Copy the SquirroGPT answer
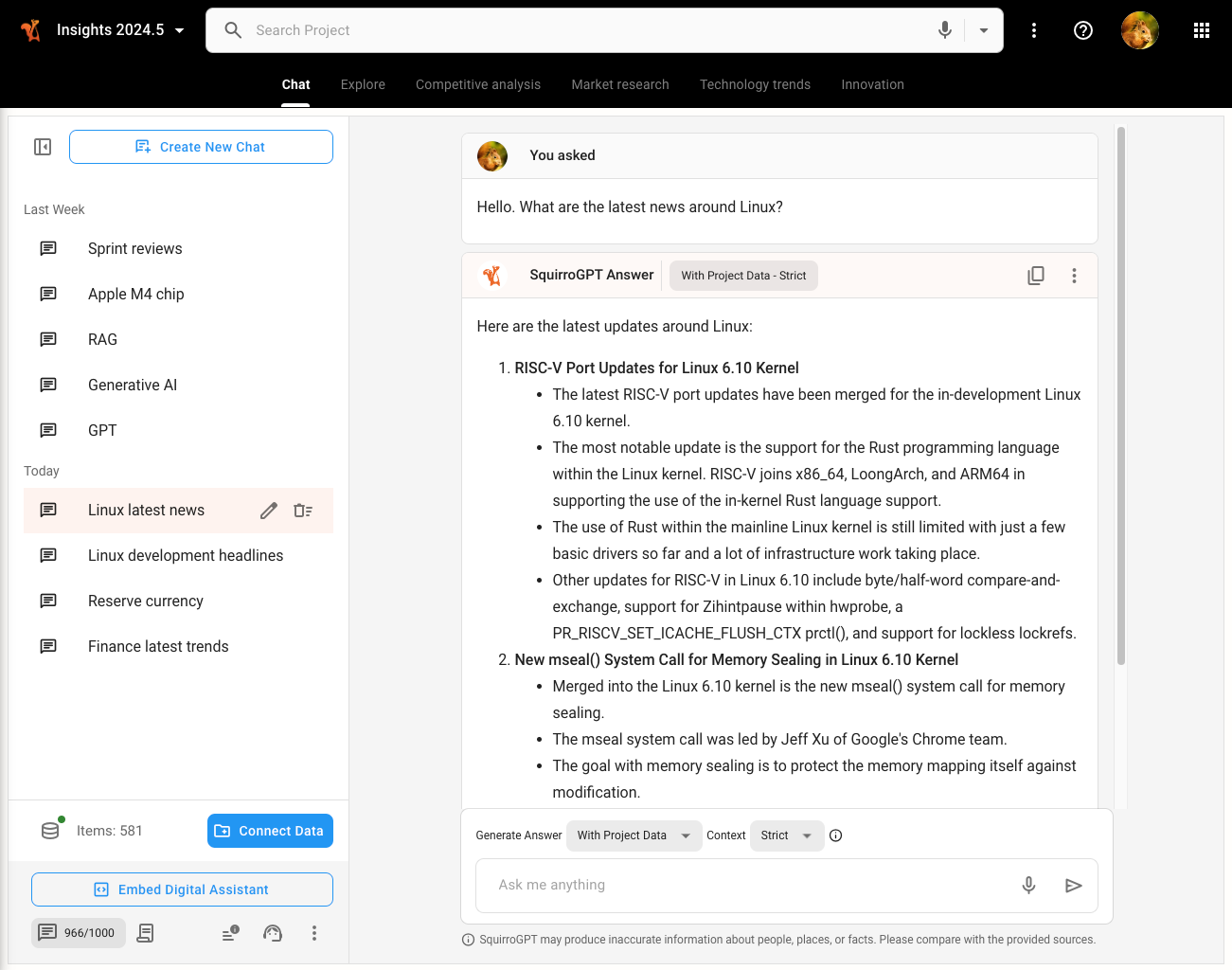Screen dimensions: 1232x970 coord(1036,276)
